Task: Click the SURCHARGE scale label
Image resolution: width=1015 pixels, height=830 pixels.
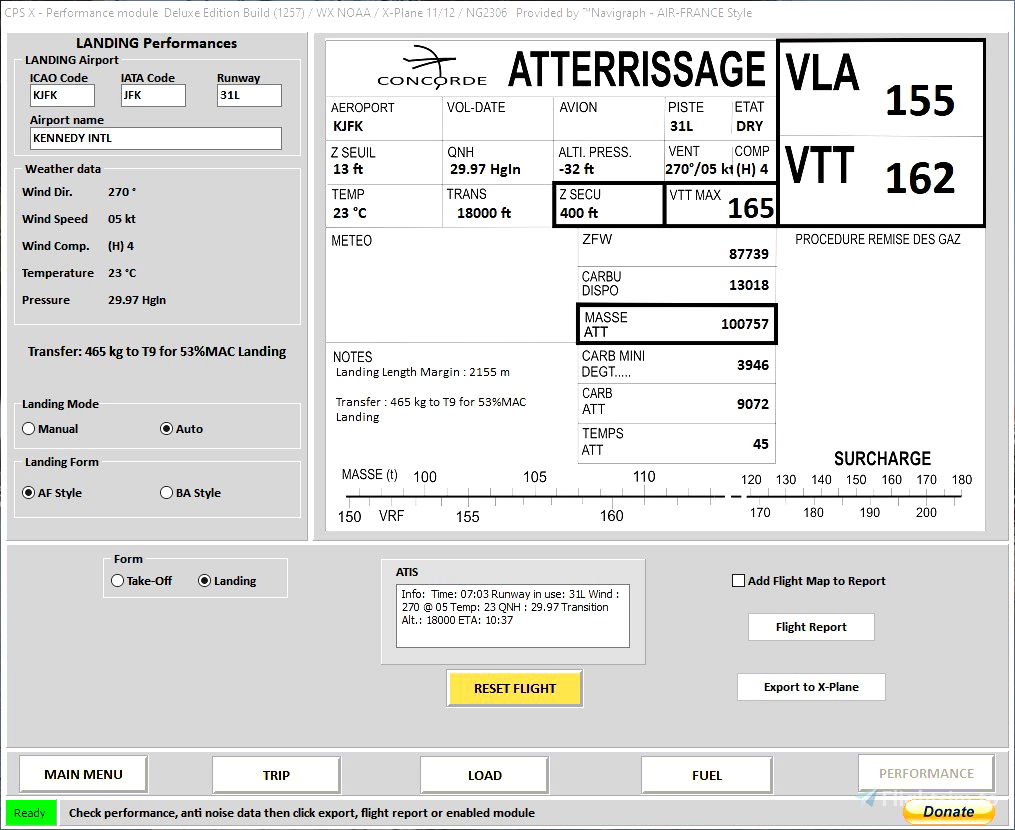Action: point(882,458)
